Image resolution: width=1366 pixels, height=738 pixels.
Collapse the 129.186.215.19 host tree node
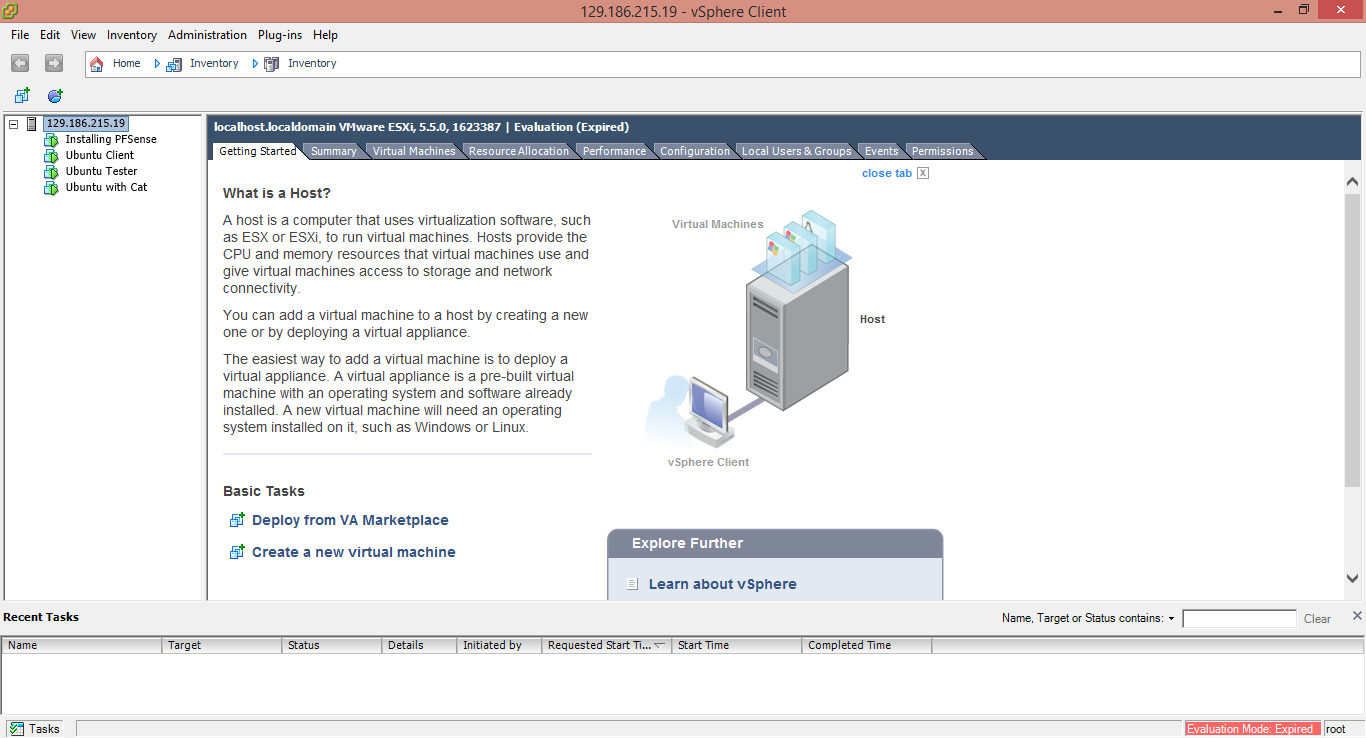pos(14,124)
